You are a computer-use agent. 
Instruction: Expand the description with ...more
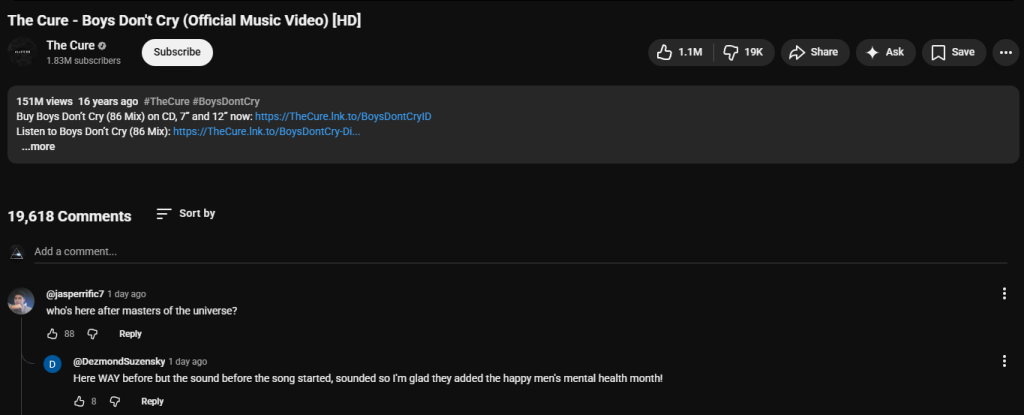[x=38, y=146]
